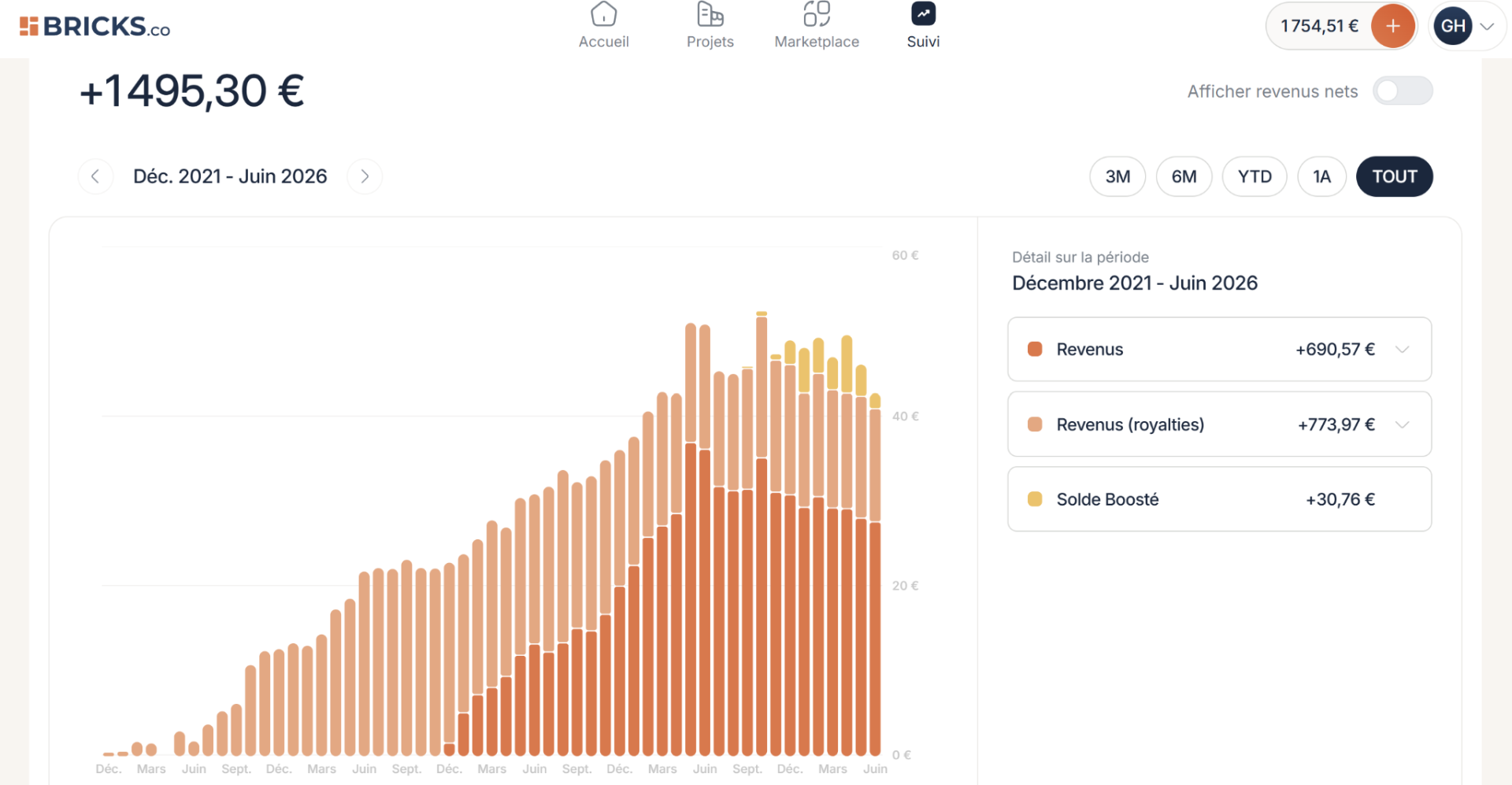
Task: Click the TOUT period button
Action: point(1394,176)
